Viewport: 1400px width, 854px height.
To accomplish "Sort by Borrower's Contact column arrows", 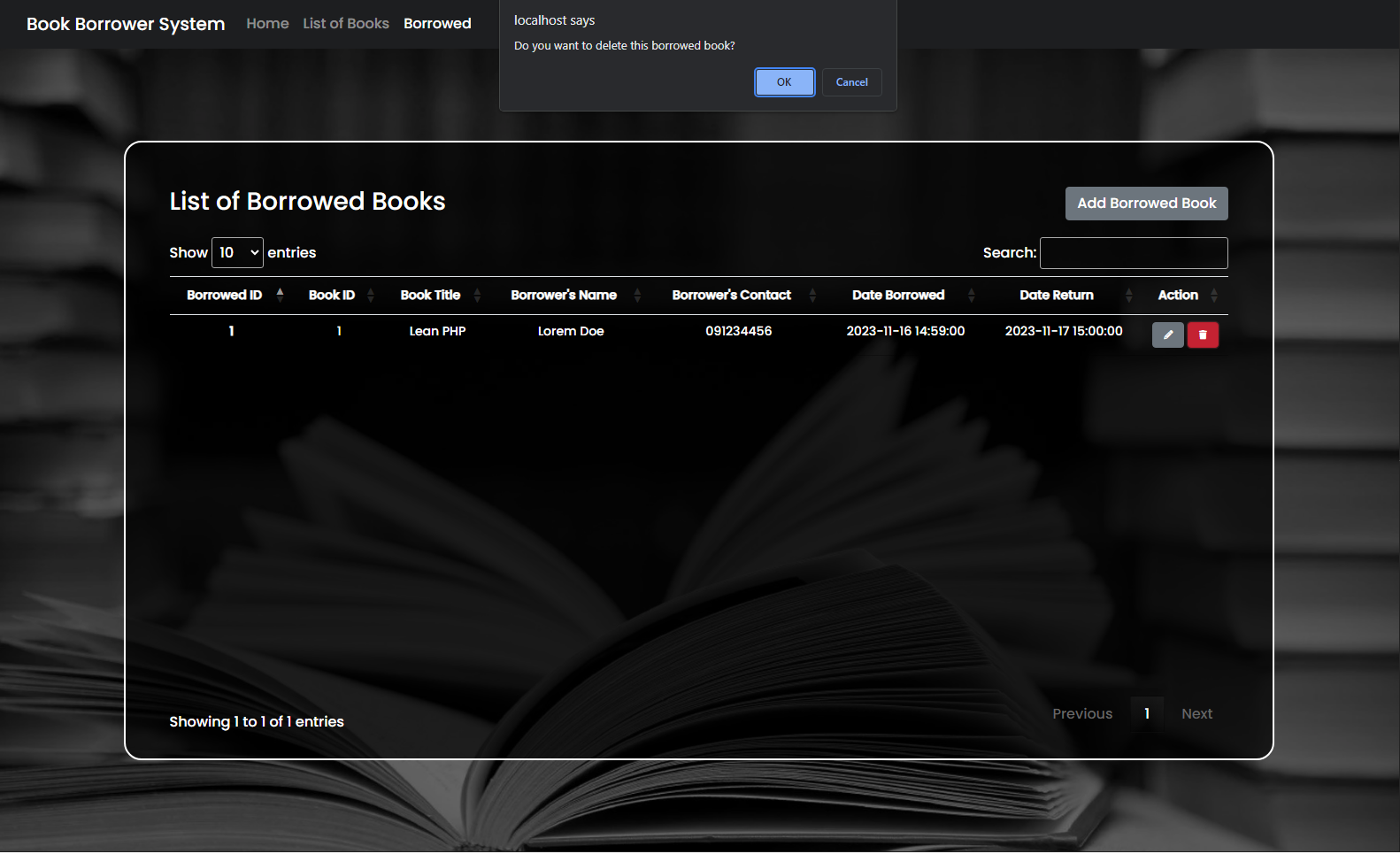I will [x=812, y=295].
